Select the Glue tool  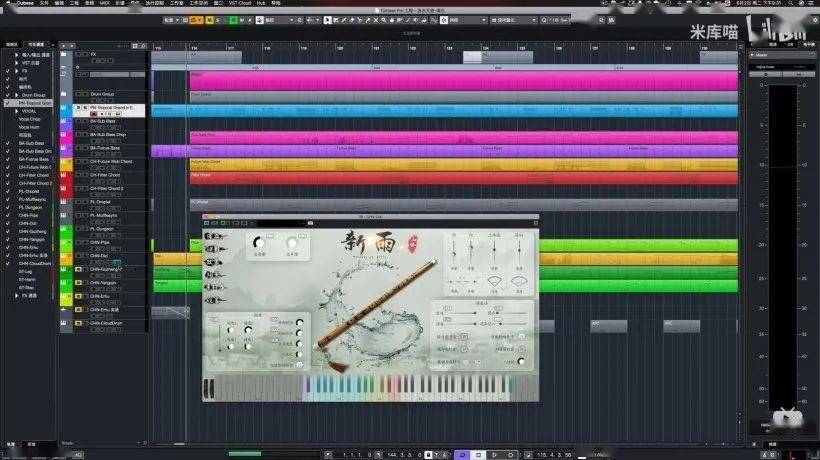[x=367, y=20]
